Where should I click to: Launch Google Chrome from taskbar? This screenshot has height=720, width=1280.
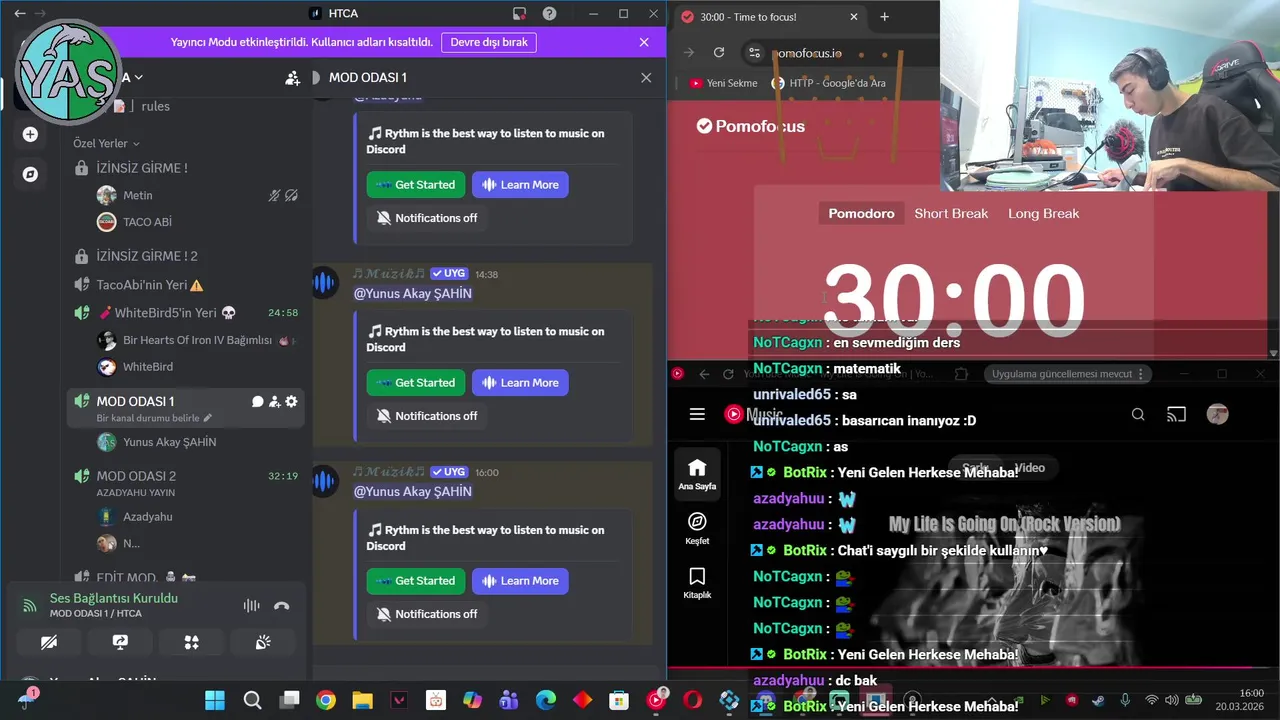click(326, 700)
